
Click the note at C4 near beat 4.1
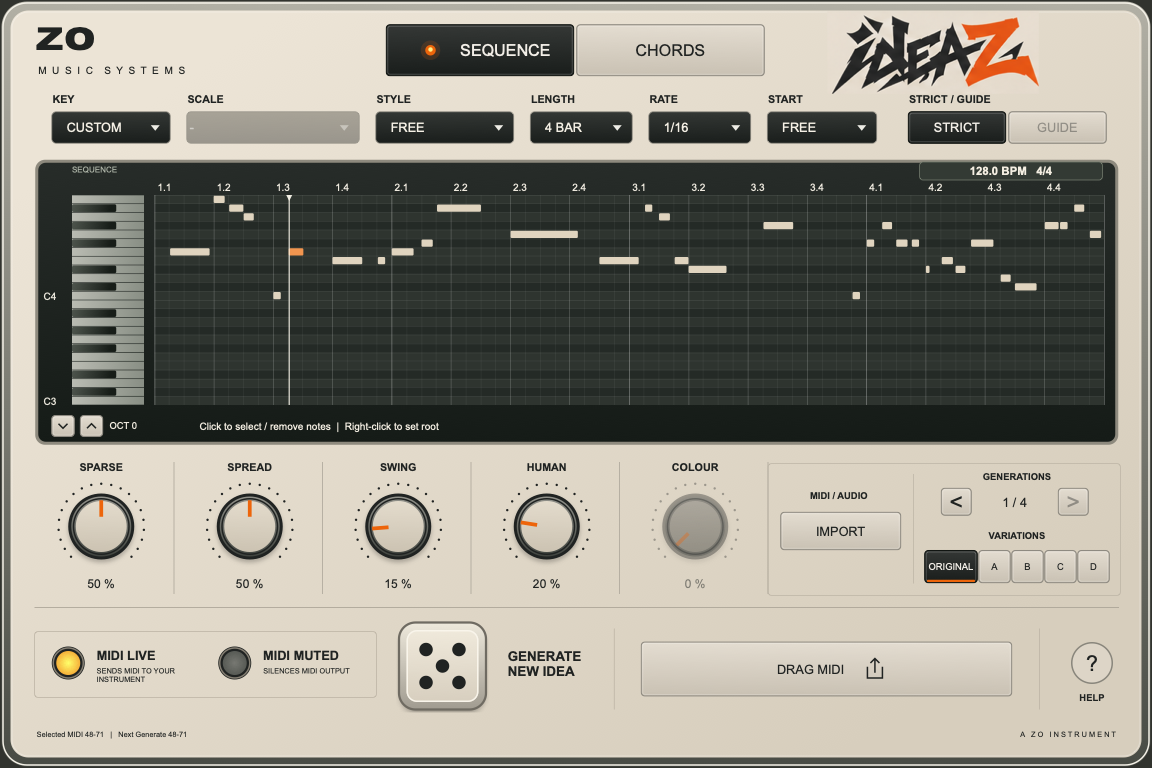tap(856, 295)
